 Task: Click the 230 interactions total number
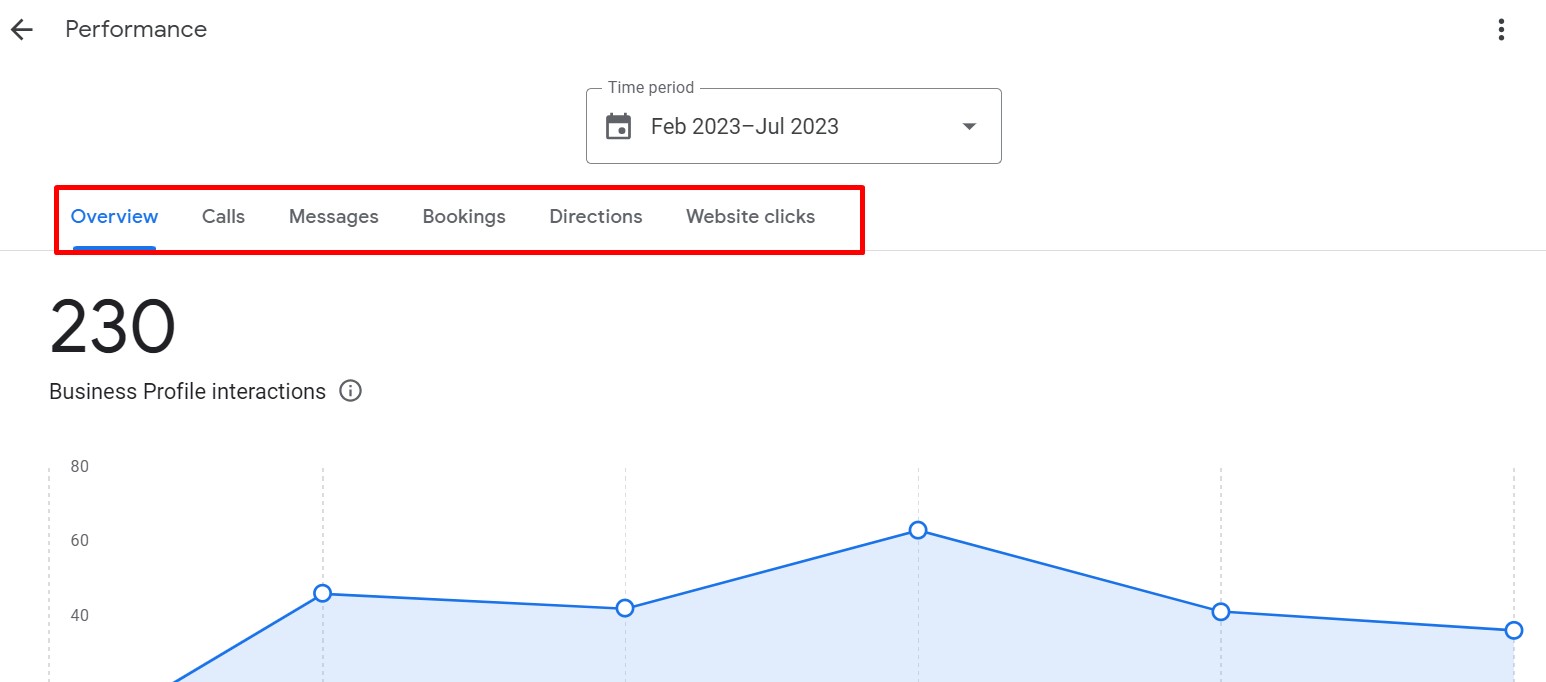113,328
